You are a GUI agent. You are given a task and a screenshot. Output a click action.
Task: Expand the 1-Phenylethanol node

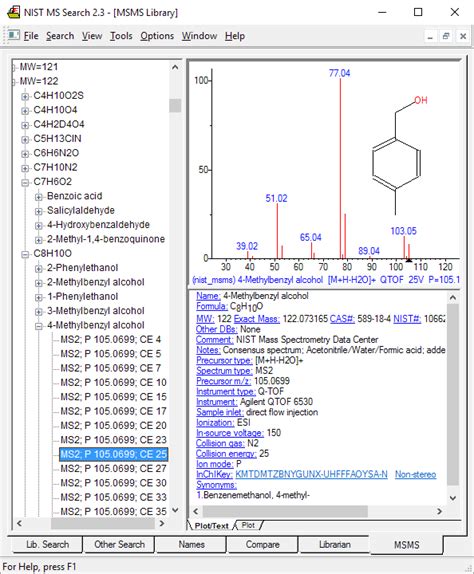38,297
